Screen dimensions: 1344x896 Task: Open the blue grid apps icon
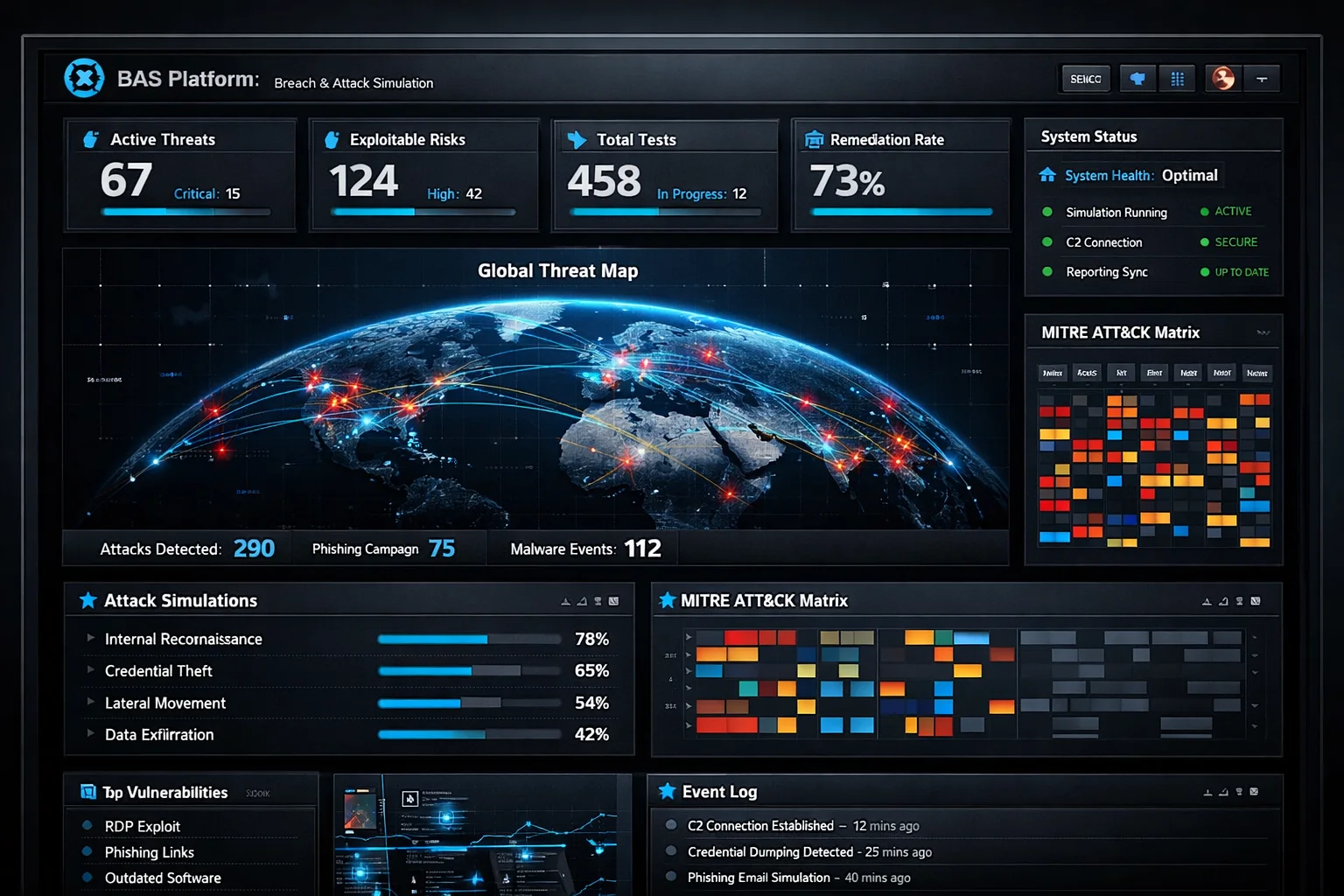(x=1178, y=79)
